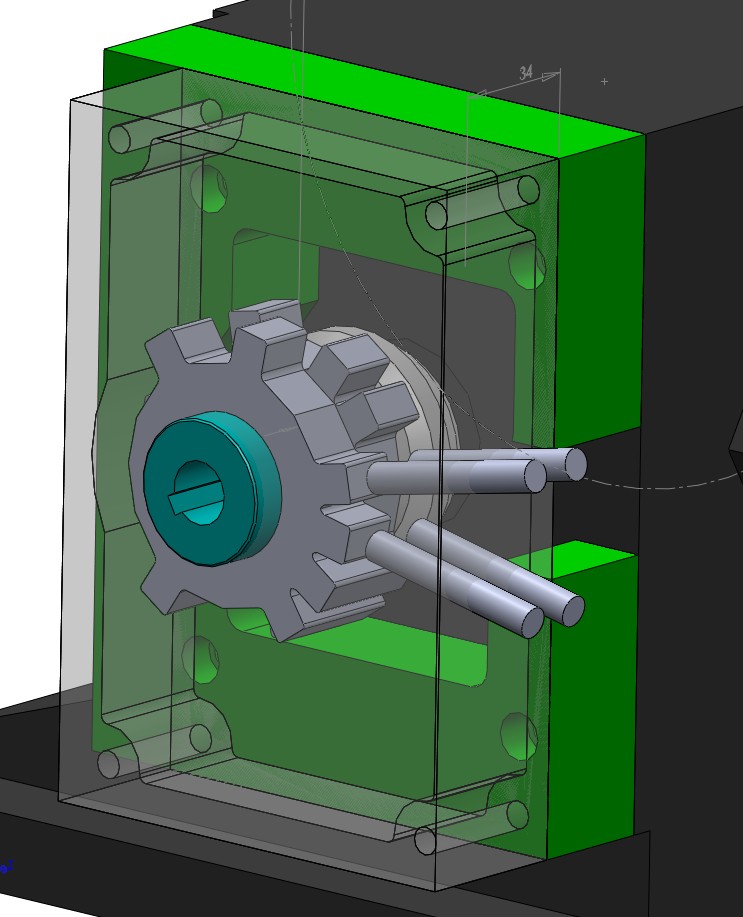
Task: Click the top face of green plate
Action: click(380, 90)
